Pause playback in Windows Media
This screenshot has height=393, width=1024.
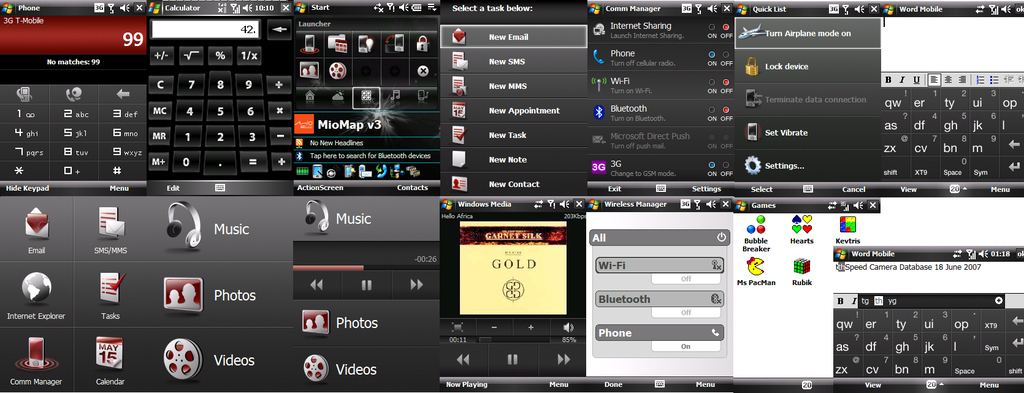point(512,359)
